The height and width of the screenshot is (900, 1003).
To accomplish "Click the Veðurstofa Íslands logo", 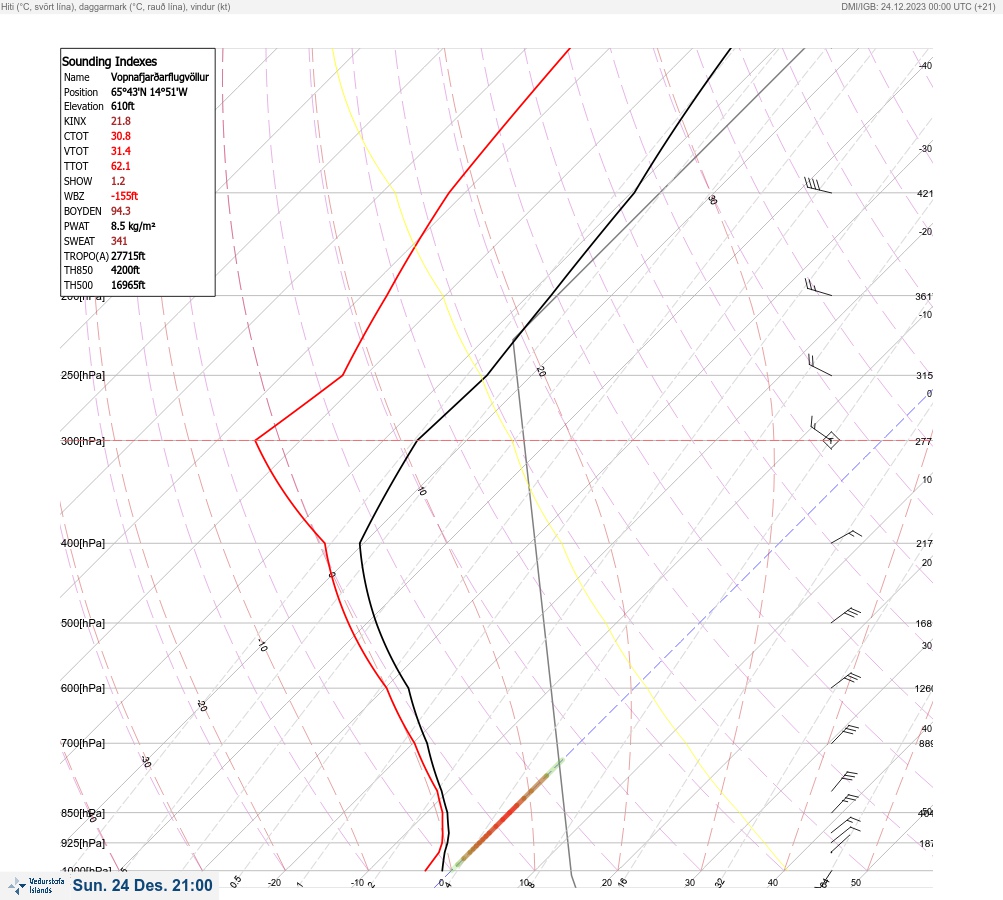I will [x=36, y=886].
